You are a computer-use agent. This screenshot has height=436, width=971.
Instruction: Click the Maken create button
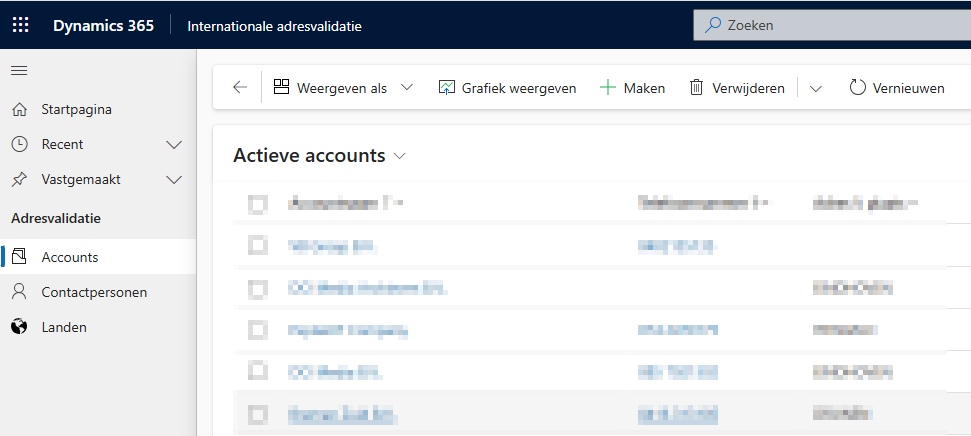[632, 88]
